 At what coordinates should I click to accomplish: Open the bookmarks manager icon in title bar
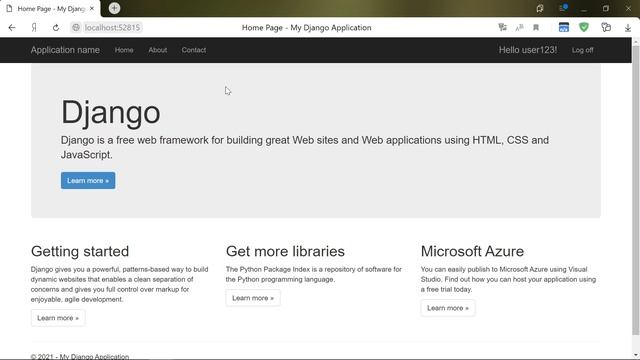[540, 9]
